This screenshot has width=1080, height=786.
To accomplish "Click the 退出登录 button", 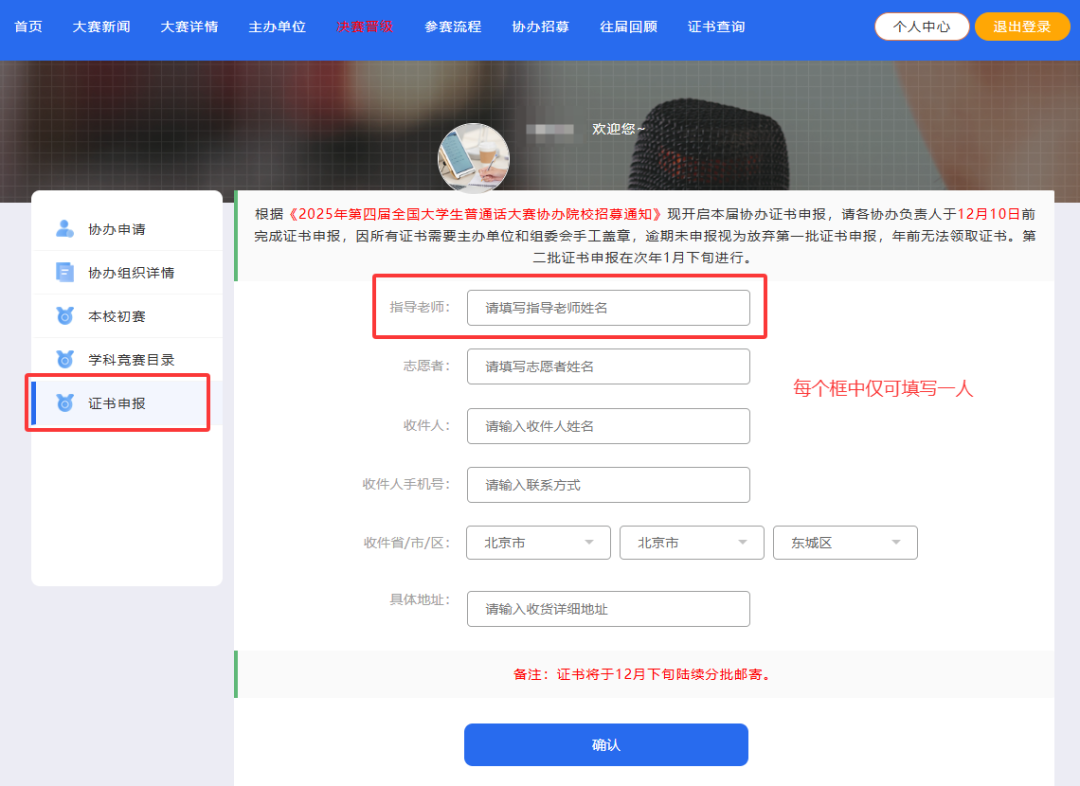I will pyautogui.click(x=1022, y=27).
